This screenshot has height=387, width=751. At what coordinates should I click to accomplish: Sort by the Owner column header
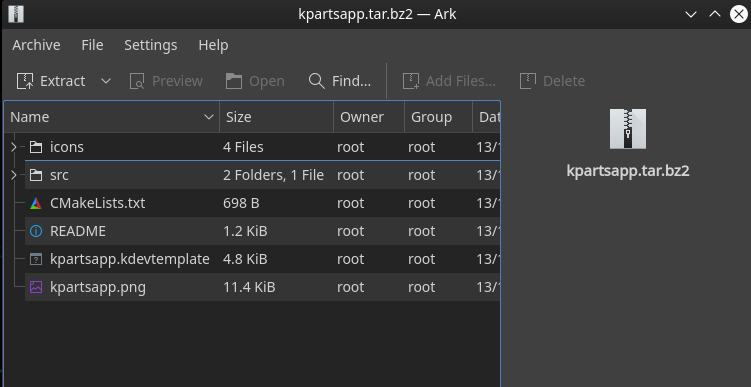point(369,117)
